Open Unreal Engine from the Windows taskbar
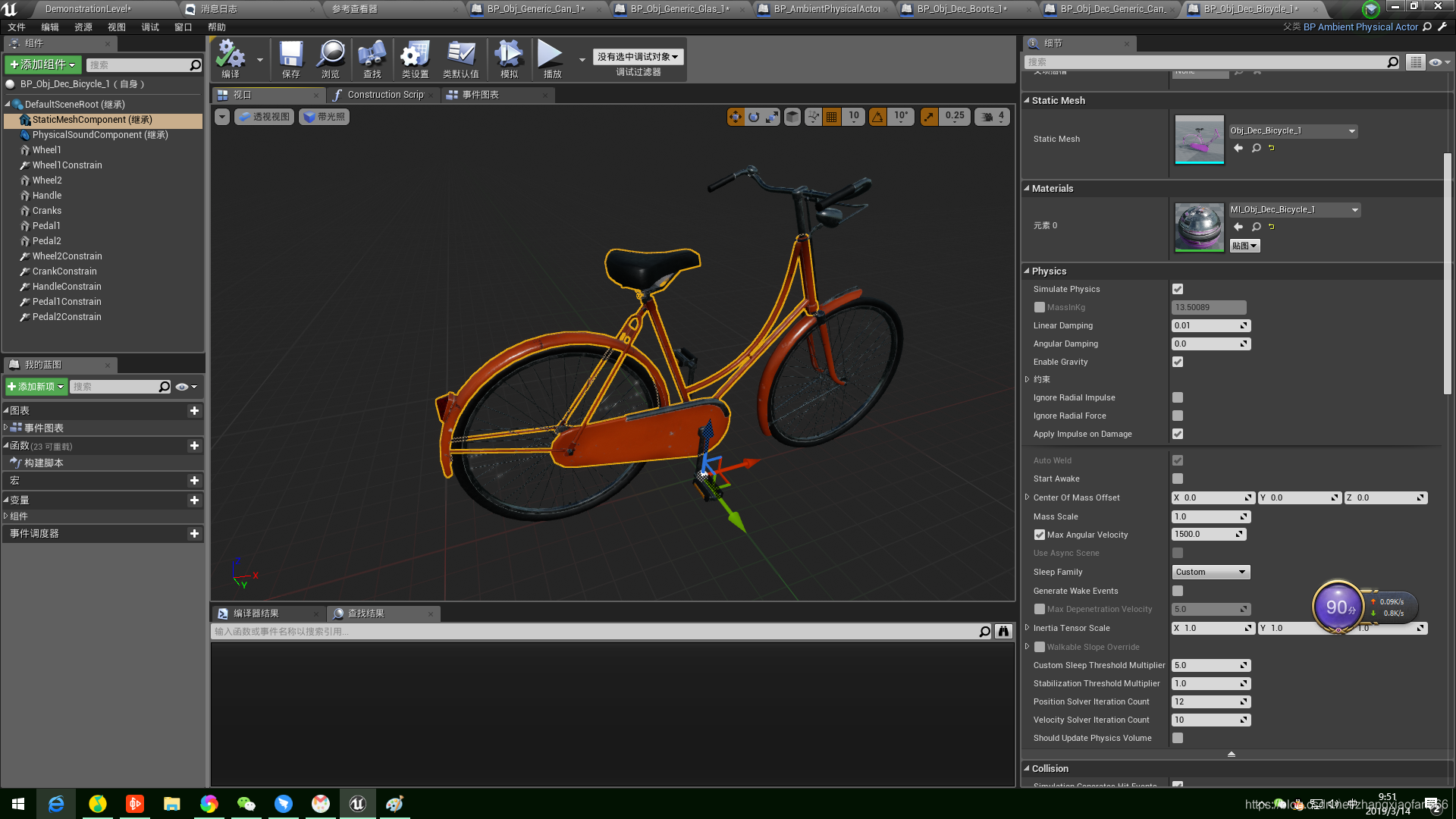Image resolution: width=1456 pixels, height=819 pixels. 357,804
